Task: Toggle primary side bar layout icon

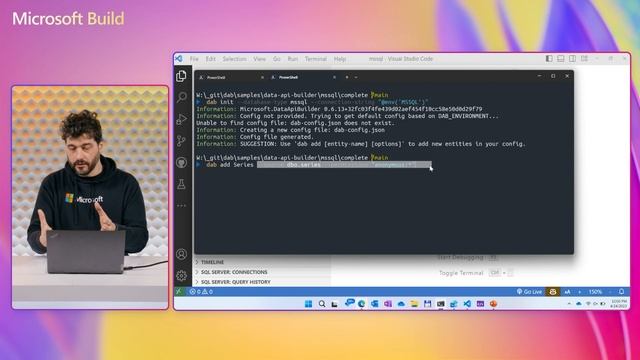Action: (549, 59)
